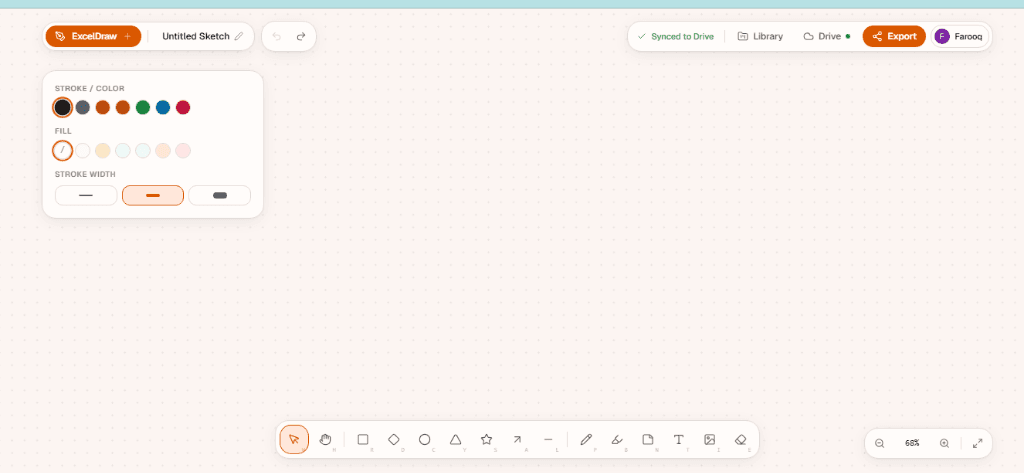Pick the triangle shape tool
This screenshot has height=473, width=1024.
point(455,440)
